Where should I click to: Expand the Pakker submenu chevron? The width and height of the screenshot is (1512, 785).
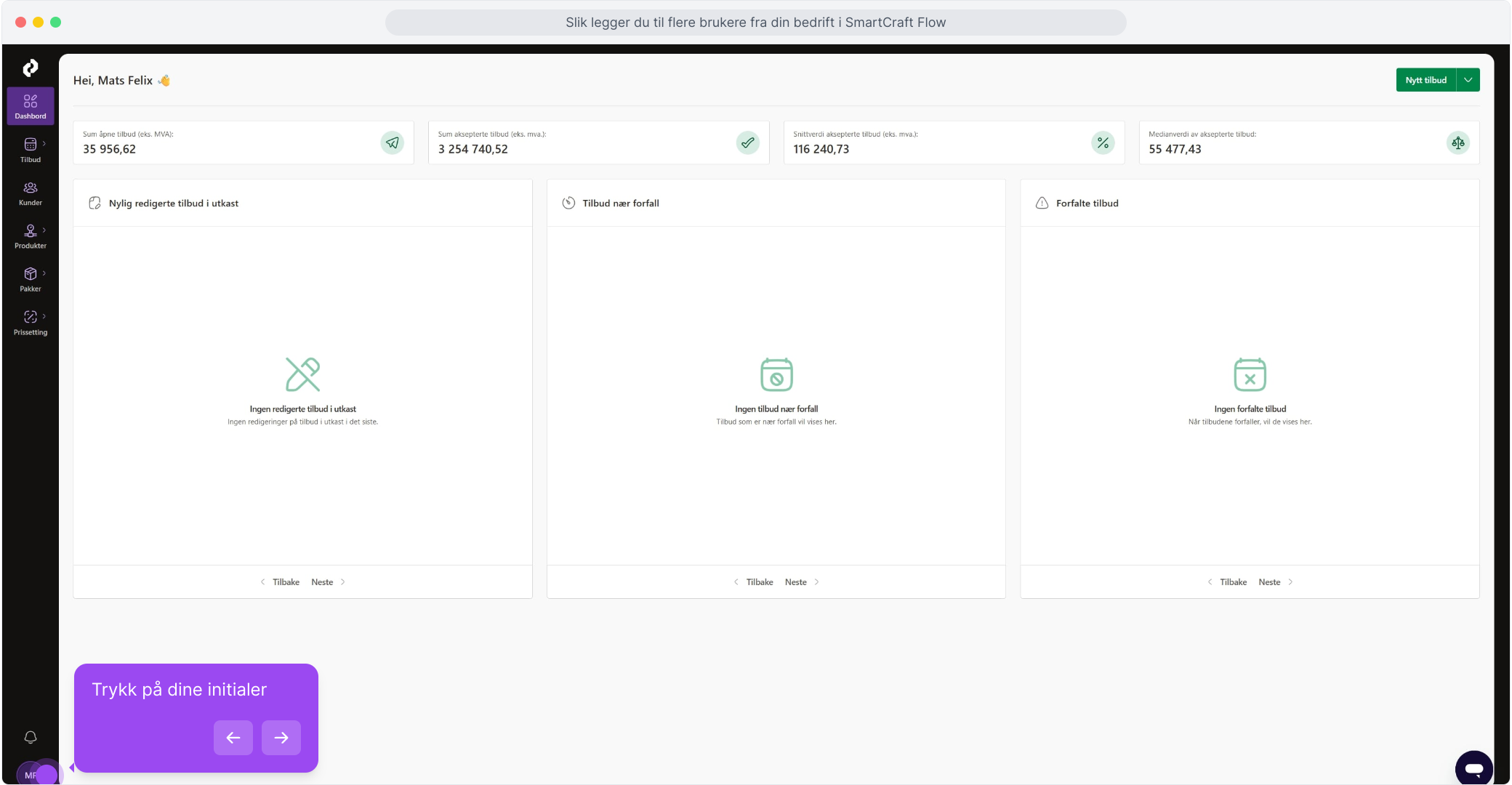coord(44,273)
